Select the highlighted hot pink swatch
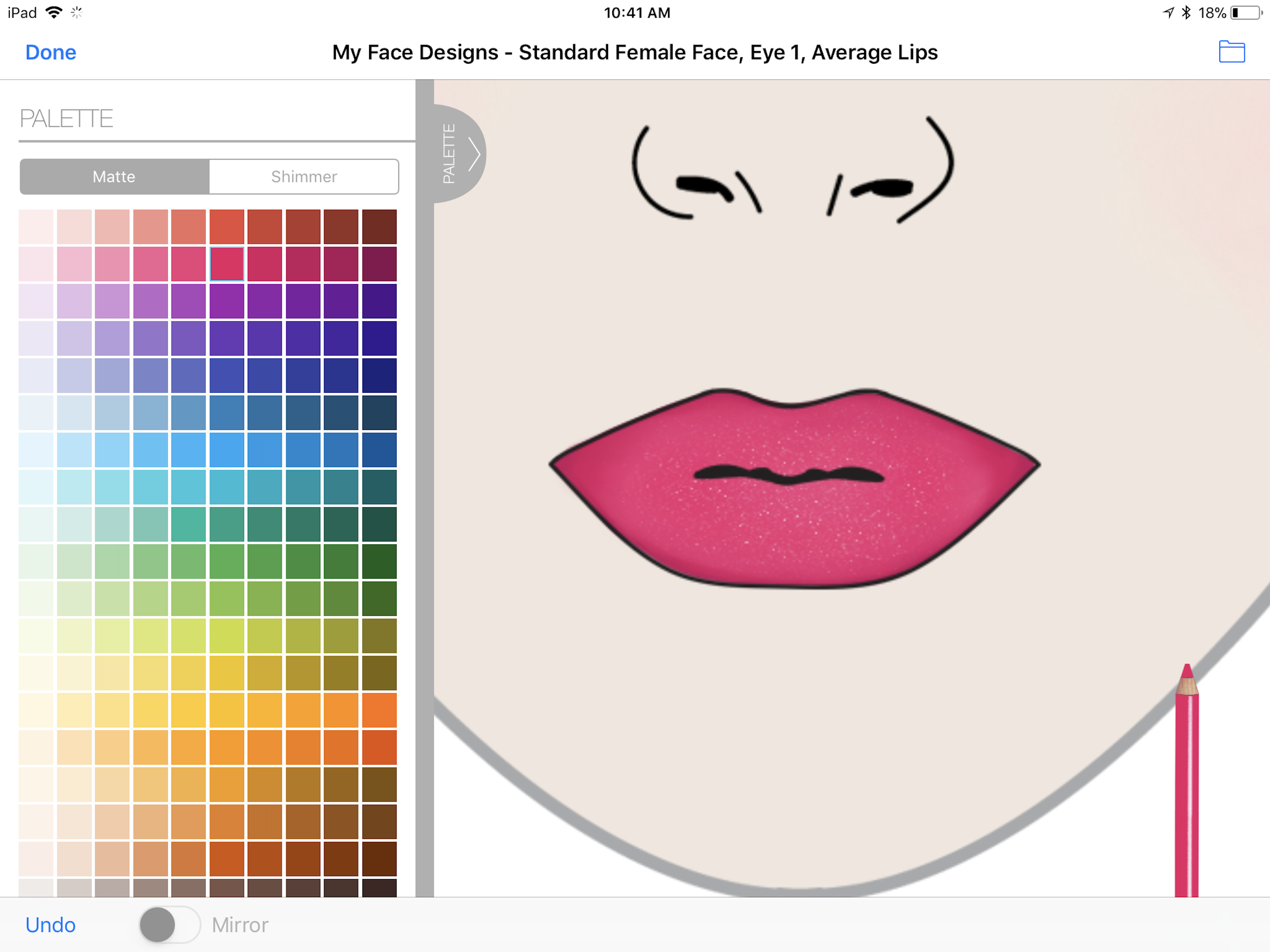This screenshot has width=1270, height=952. [227, 264]
